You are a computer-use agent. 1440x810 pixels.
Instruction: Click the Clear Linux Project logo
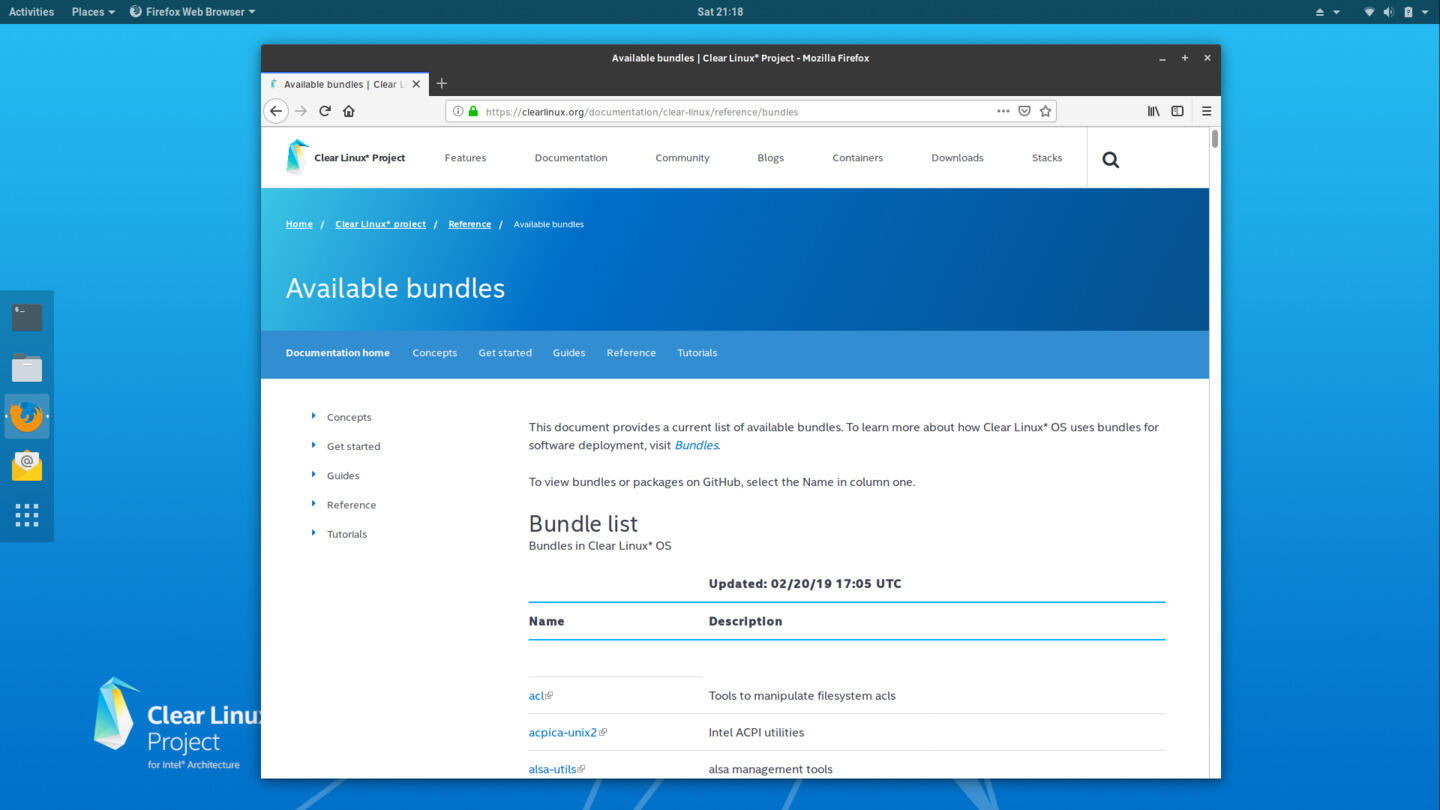pyautogui.click(x=345, y=157)
